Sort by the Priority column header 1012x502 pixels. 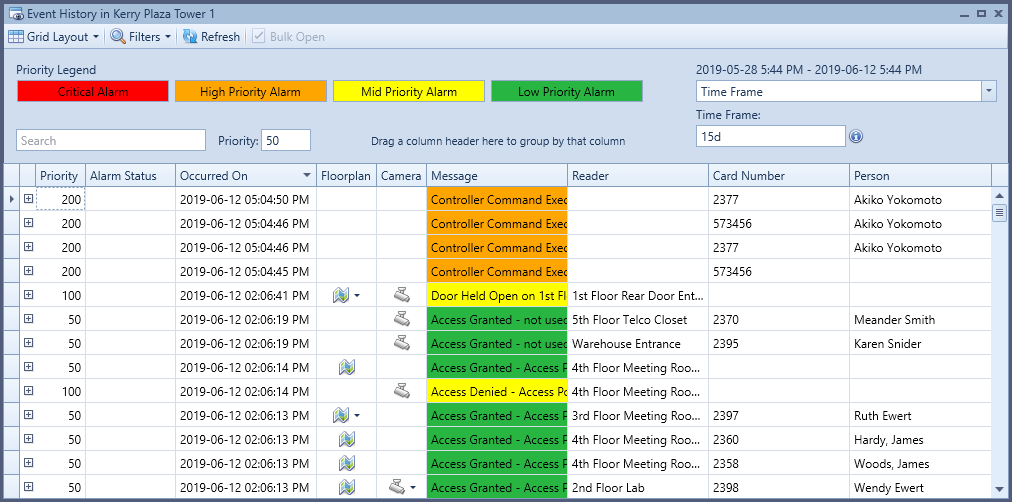coord(59,176)
